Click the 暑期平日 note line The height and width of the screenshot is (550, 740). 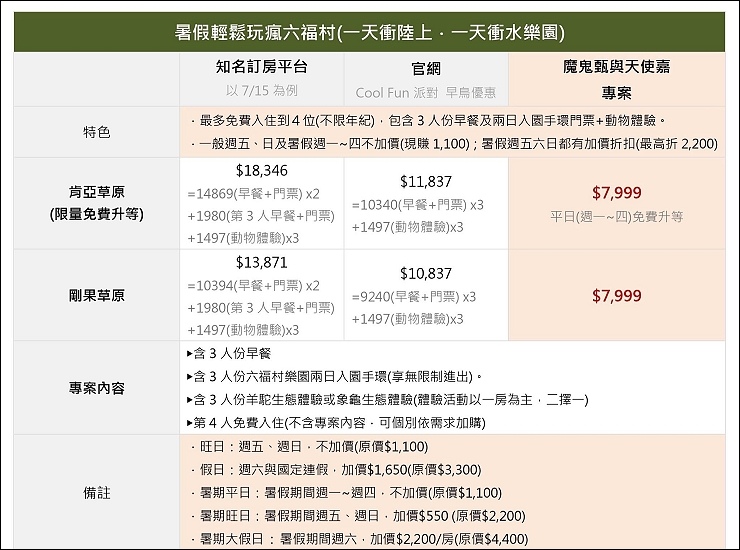coord(346,493)
